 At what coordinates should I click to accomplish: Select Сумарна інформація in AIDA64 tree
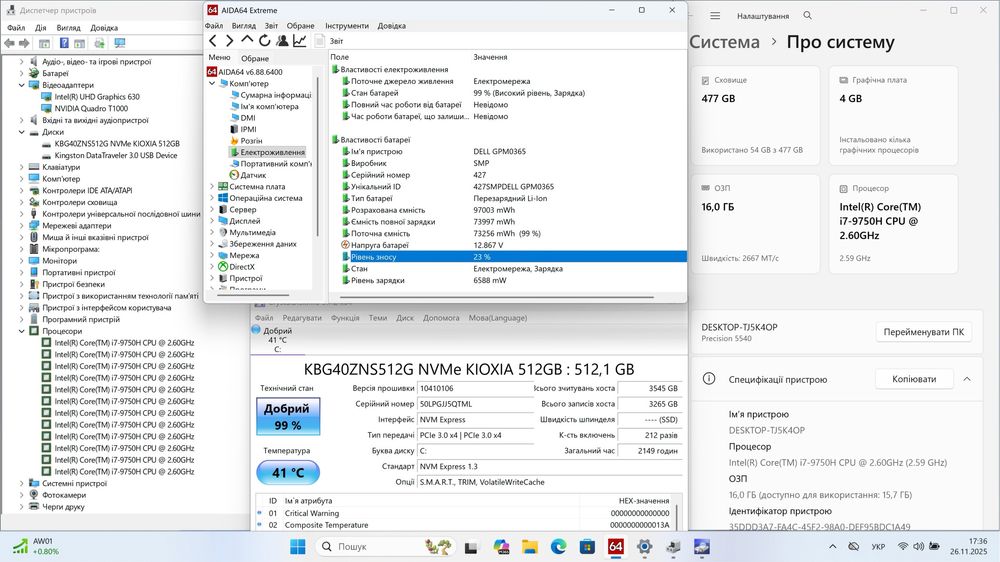(x=270, y=95)
